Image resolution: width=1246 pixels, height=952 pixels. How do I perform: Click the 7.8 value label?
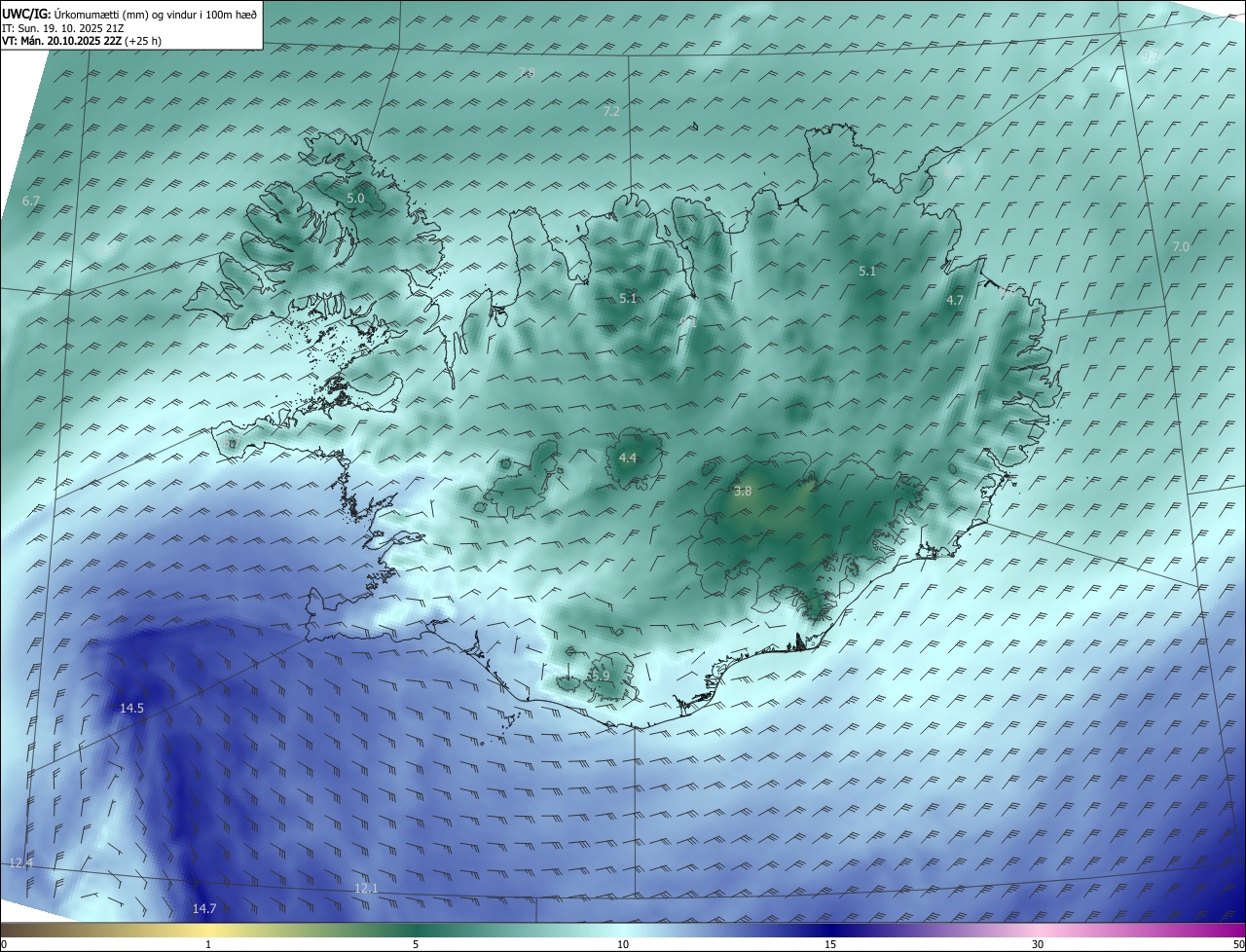coord(527,73)
